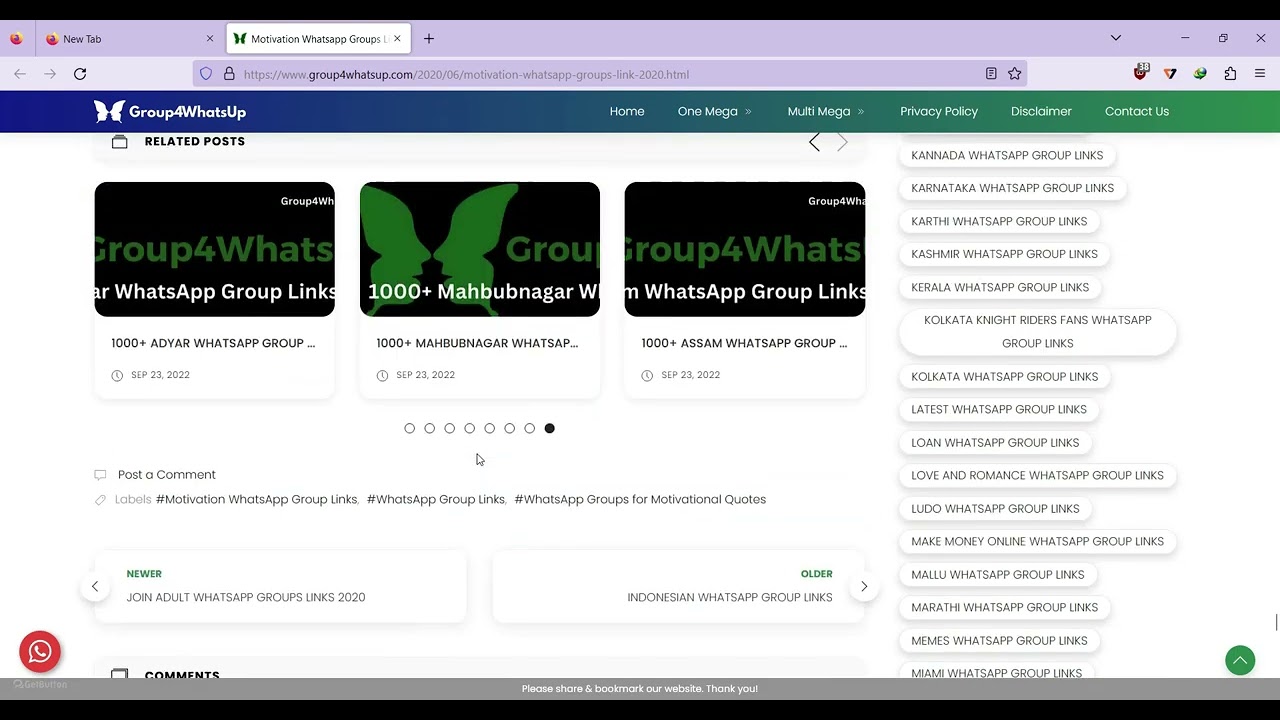This screenshot has width=1280, height=720.
Task: Click the Post a Comment speech icon
Action: pyautogui.click(x=100, y=475)
